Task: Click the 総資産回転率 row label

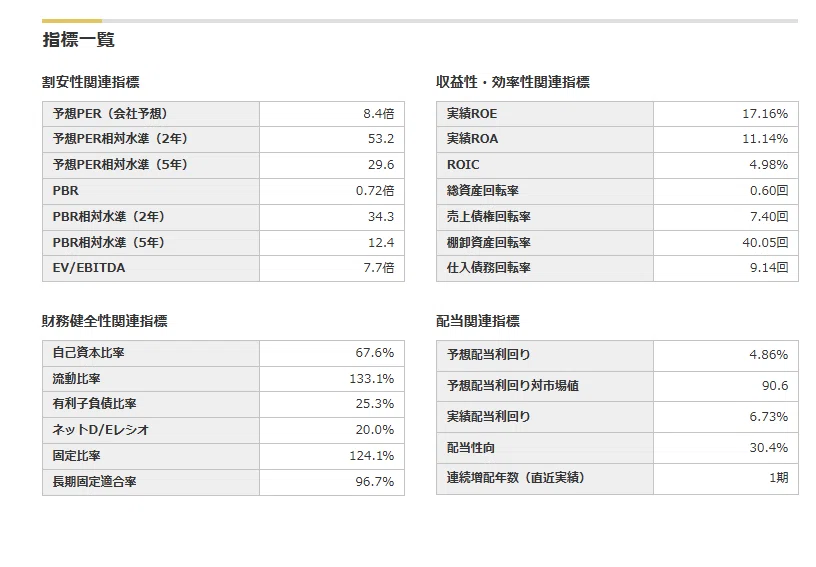Action: pos(482,190)
